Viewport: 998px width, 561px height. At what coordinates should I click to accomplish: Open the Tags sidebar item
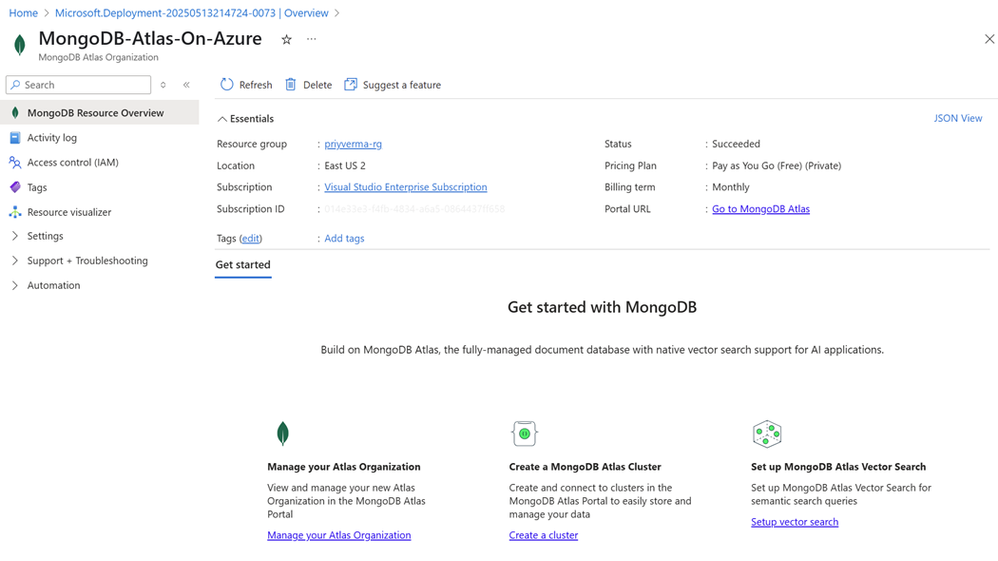(37, 187)
